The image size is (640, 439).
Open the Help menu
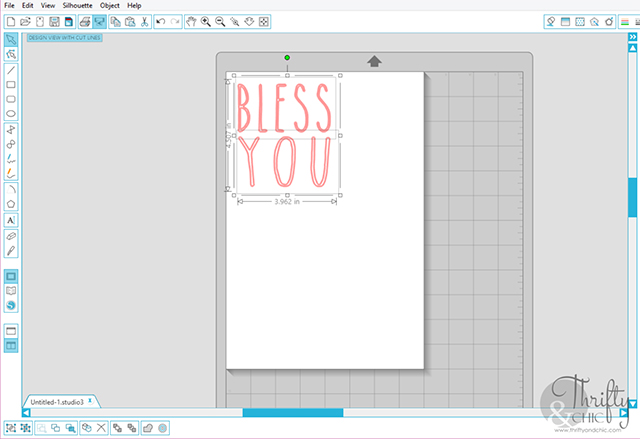tap(134, 5)
